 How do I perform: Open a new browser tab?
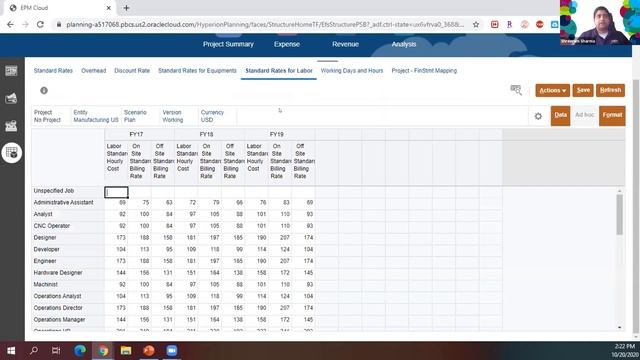point(126,8)
